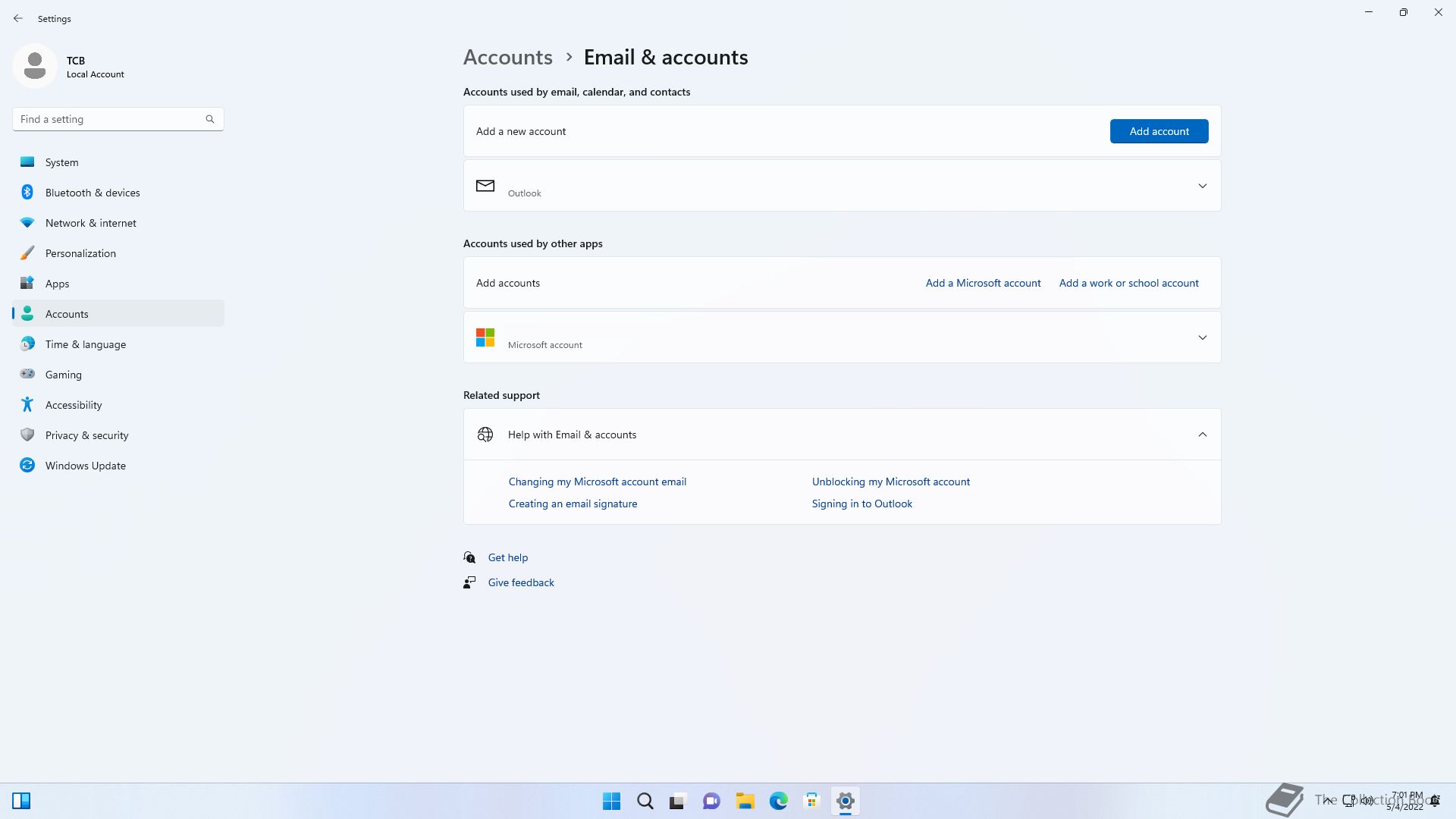The width and height of the screenshot is (1456, 819).
Task: Click the Gaming controller icon in sidebar
Action: 27,374
